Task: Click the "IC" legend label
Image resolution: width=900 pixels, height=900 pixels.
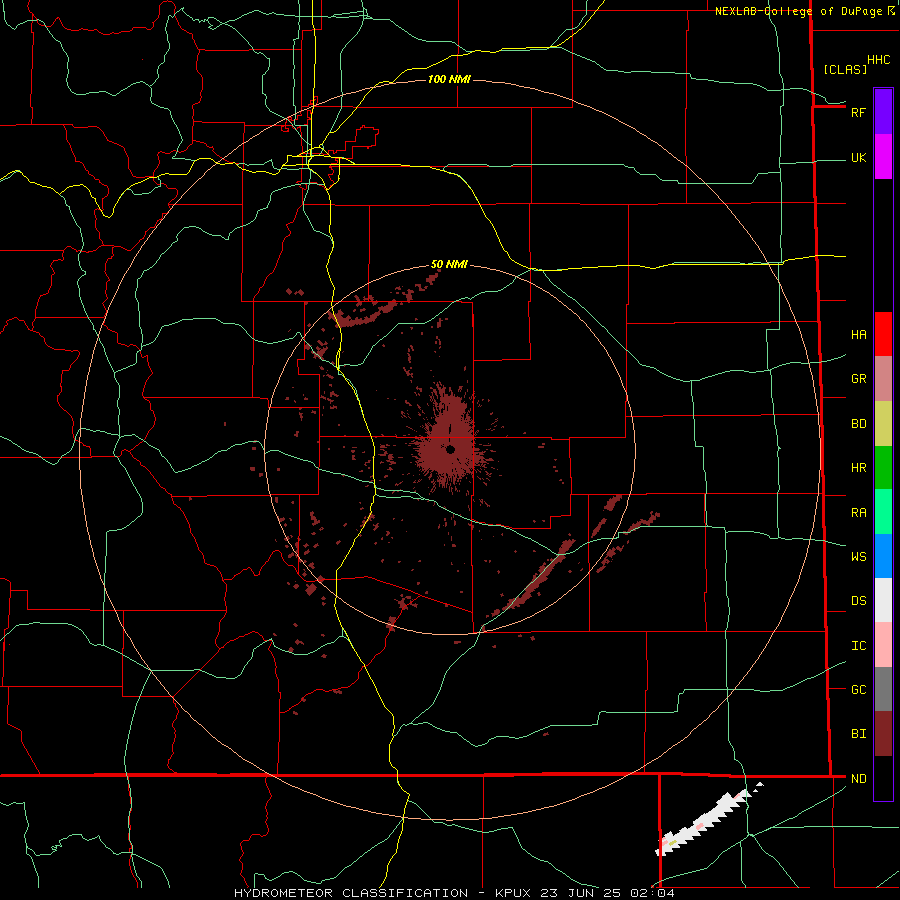Action: coord(858,645)
